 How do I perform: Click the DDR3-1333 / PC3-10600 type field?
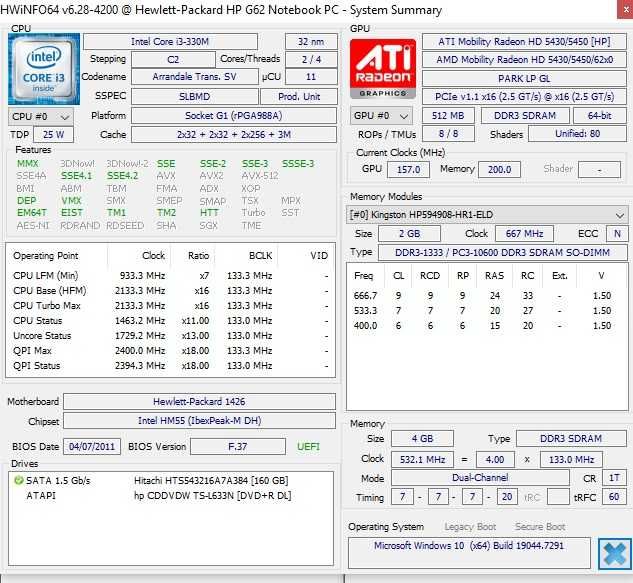(503, 252)
